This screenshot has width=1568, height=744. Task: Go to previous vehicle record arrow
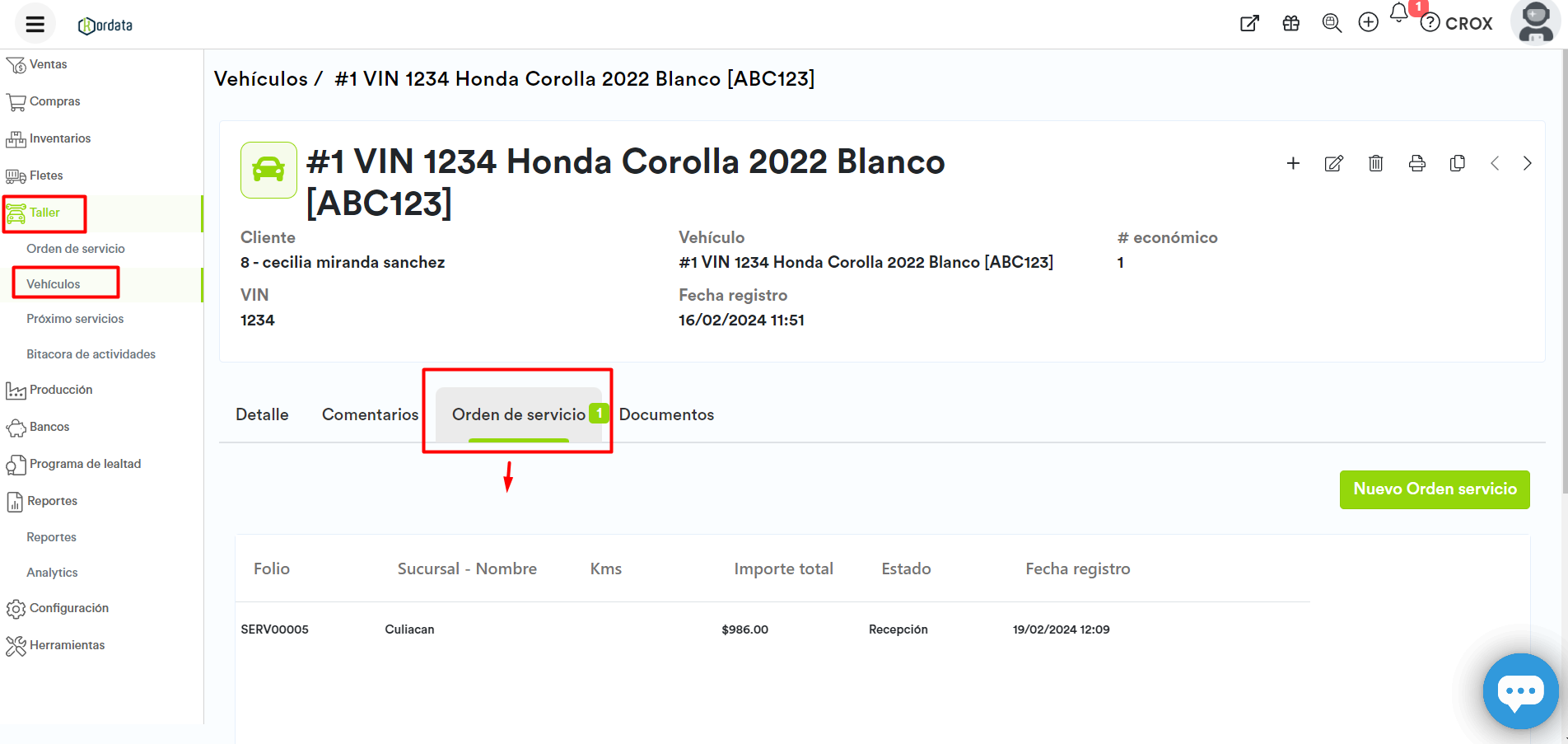(1495, 163)
